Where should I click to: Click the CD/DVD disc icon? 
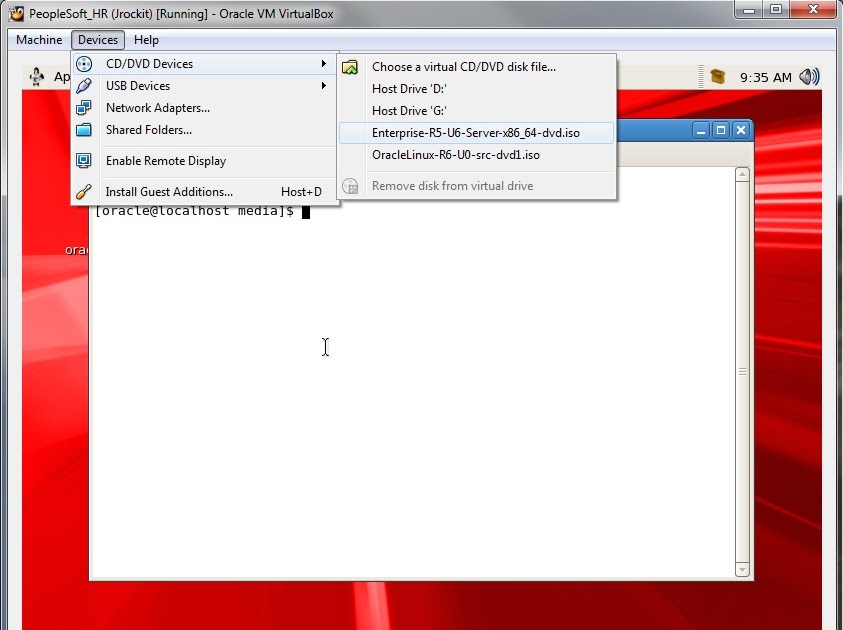coord(84,64)
